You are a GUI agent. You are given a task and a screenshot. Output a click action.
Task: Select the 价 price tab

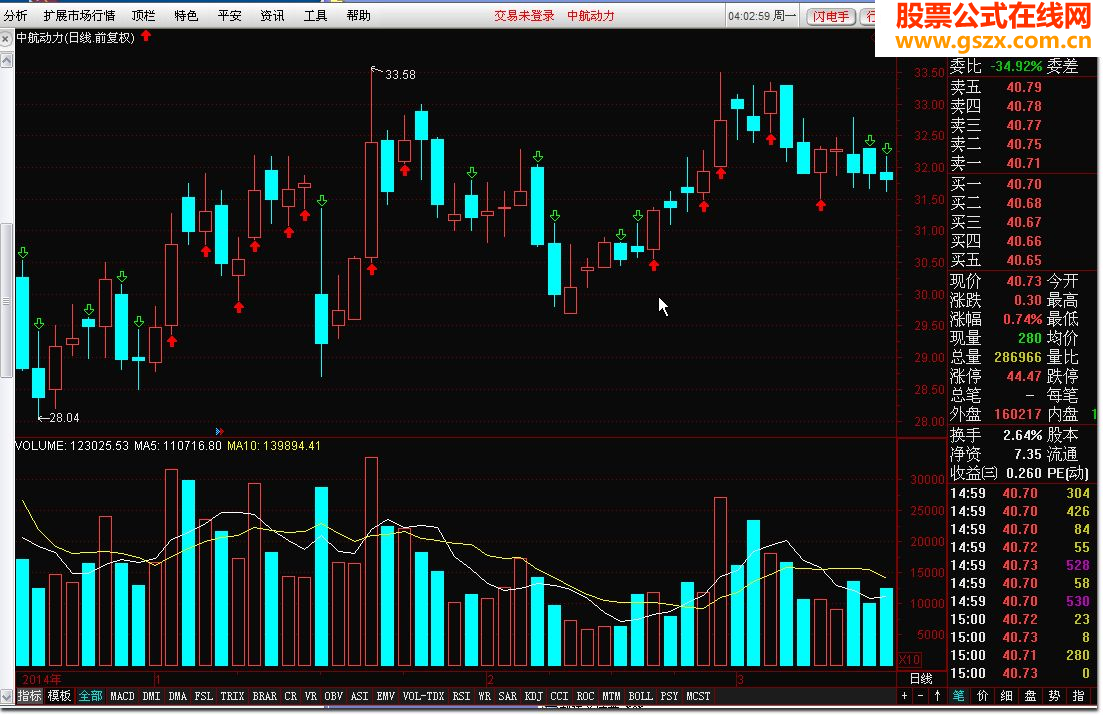click(x=983, y=696)
